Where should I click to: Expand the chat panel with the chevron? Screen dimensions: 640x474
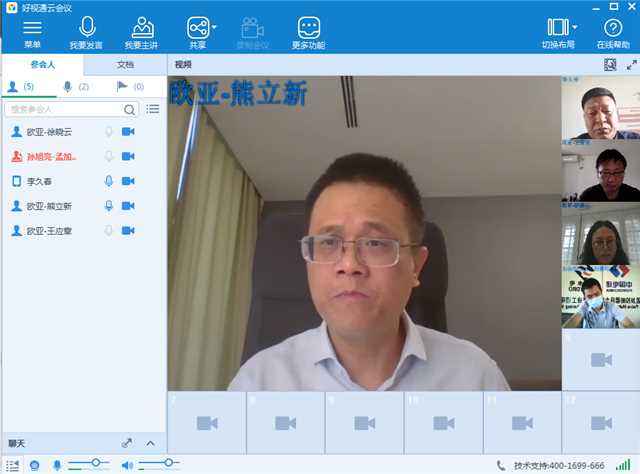[x=151, y=443]
